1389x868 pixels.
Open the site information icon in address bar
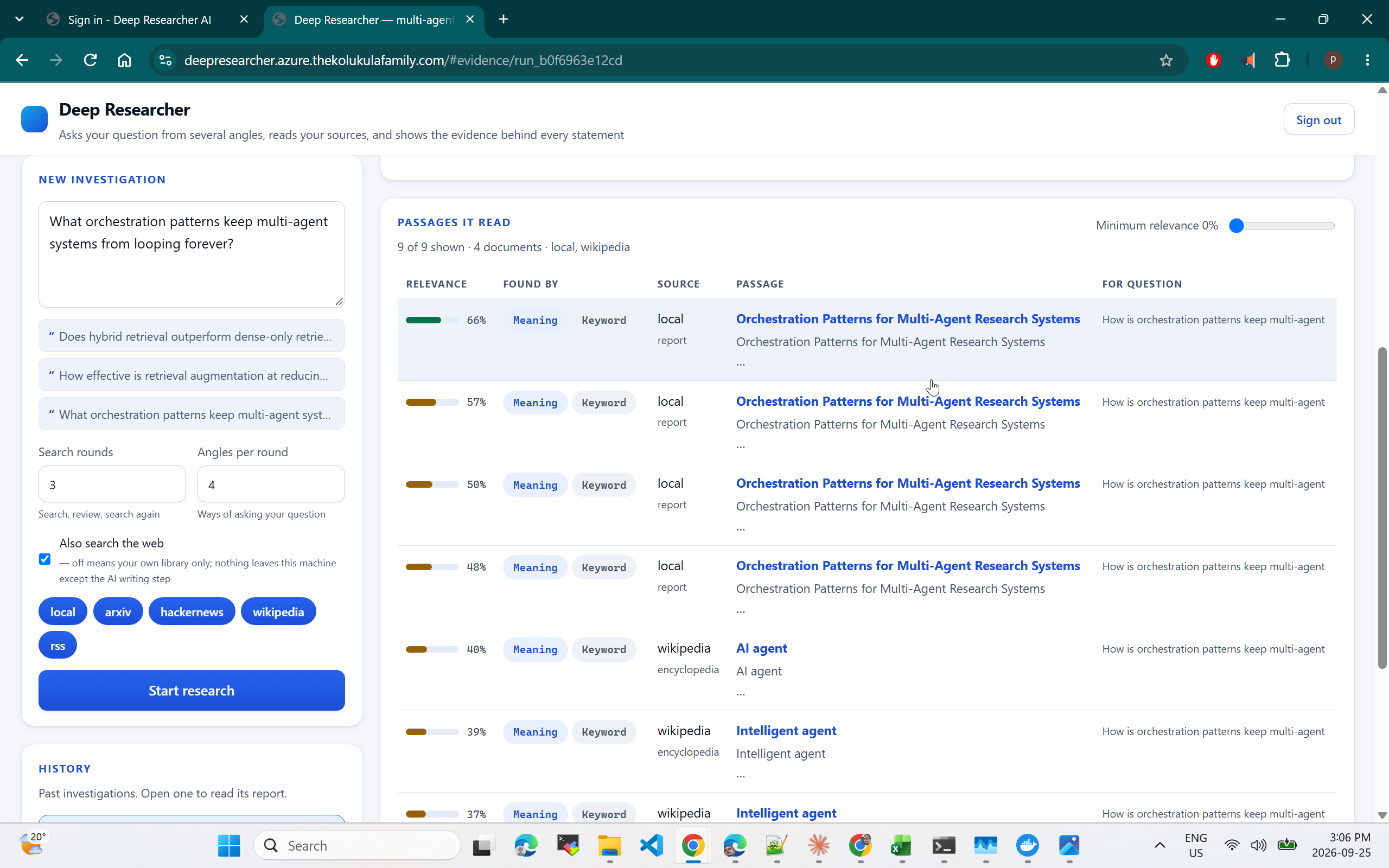pos(165,60)
